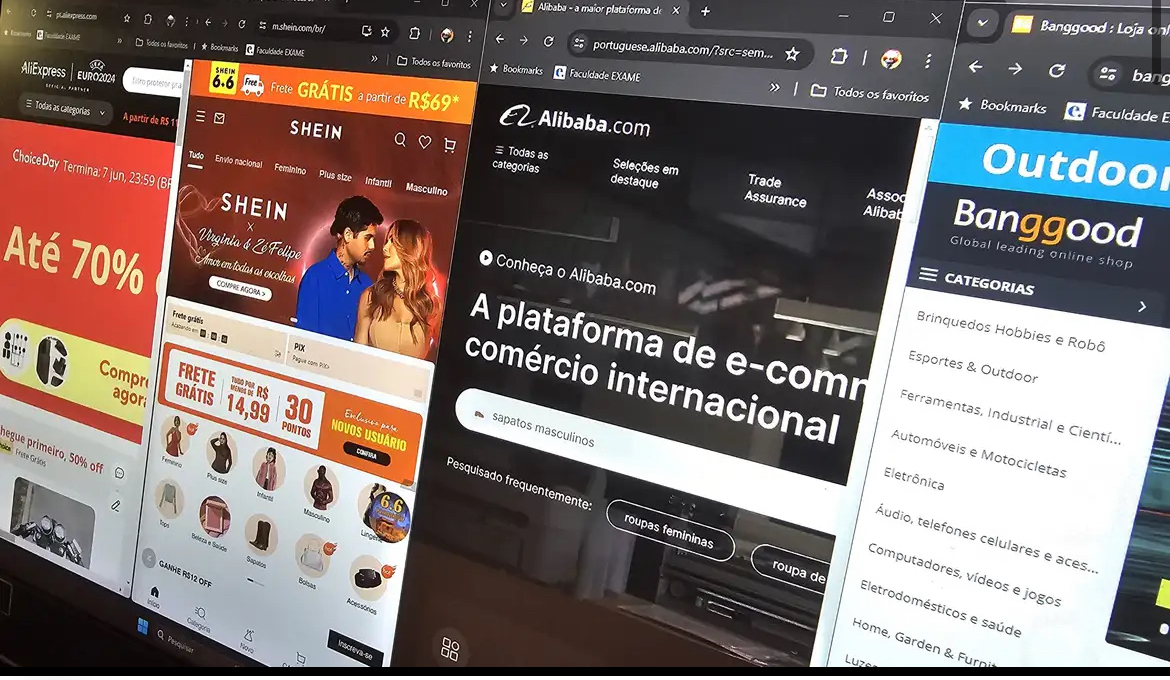The image size is (1170, 680).
Task: Reload the Banggood page
Action: point(1057,70)
